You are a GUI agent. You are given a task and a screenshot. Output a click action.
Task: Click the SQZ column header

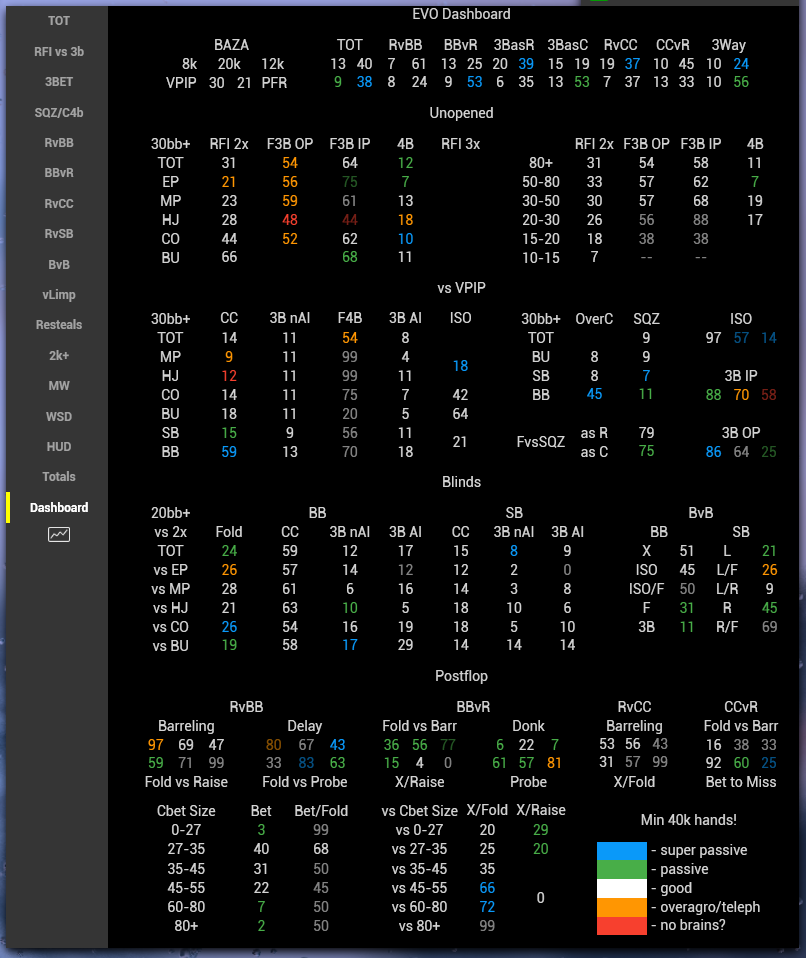(x=647, y=319)
